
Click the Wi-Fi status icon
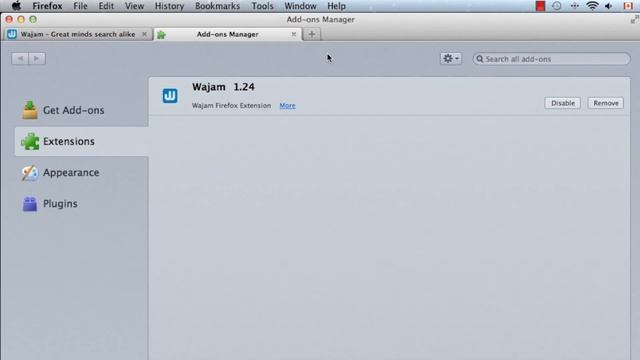(x=592, y=6)
